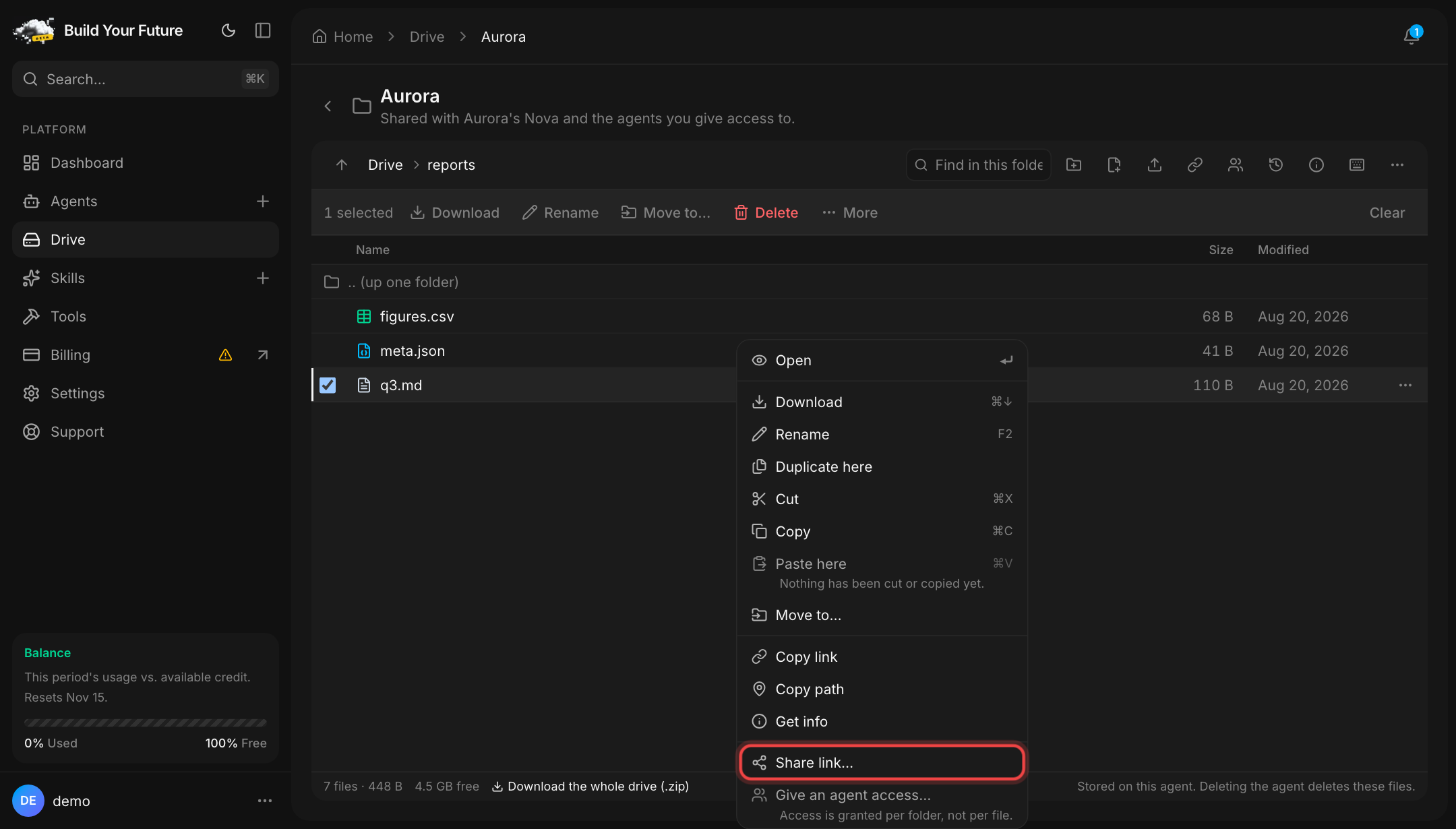Image resolution: width=1456 pixels, height=829 pixels.
Task: Click Find in this folder field
Action: click(978, 165)
